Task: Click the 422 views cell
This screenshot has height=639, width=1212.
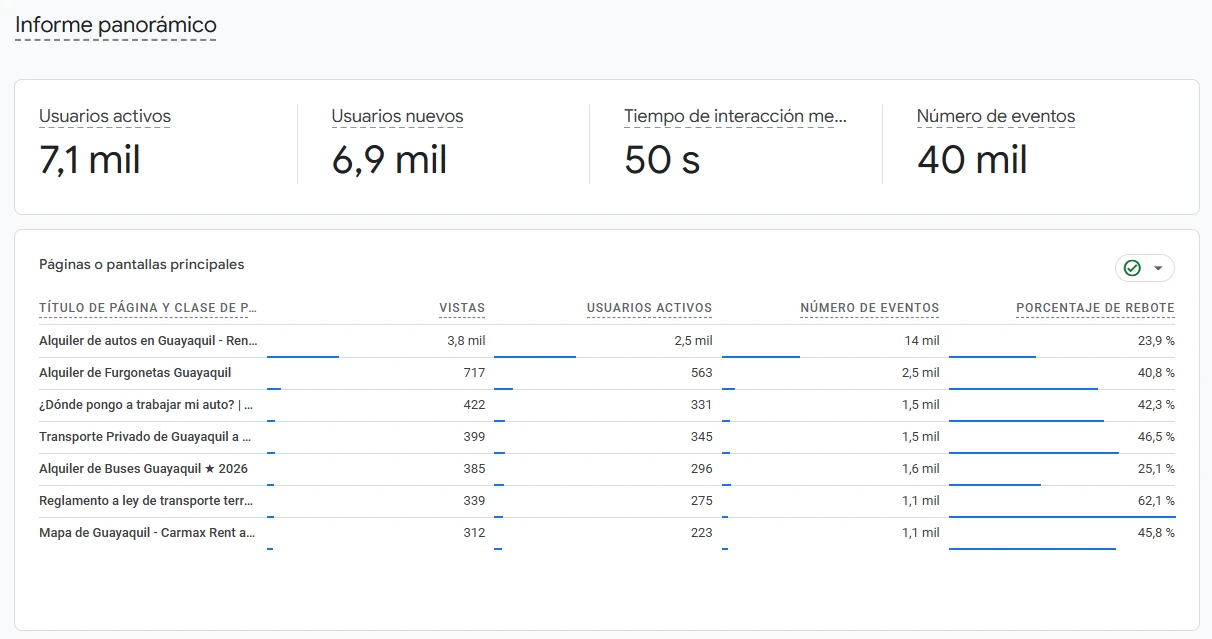Action: [x=474, y=405]
